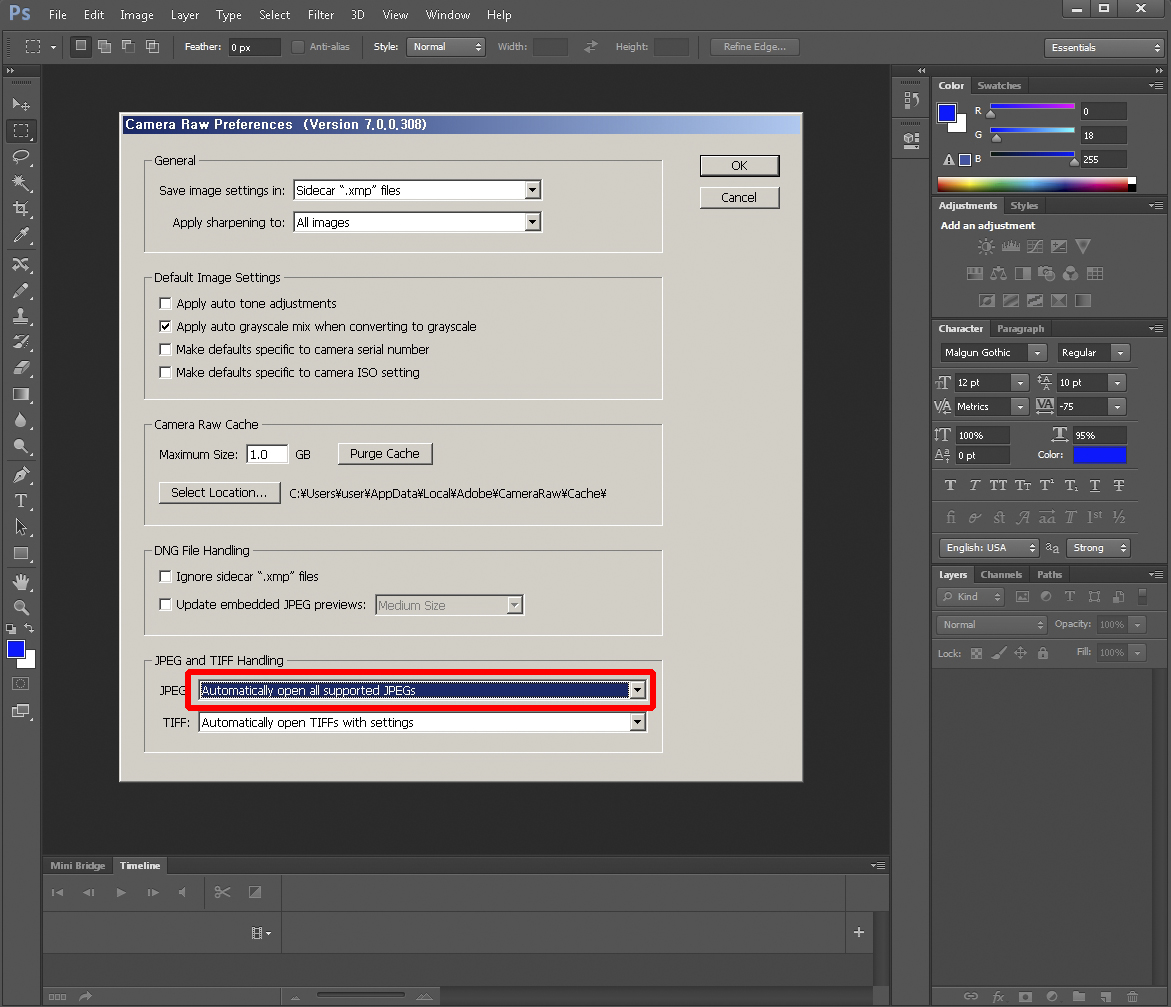This screenshot has width=1171, height=1007.
Task: Toggle Quick Mask mode icon
Action: pos(21,684)
